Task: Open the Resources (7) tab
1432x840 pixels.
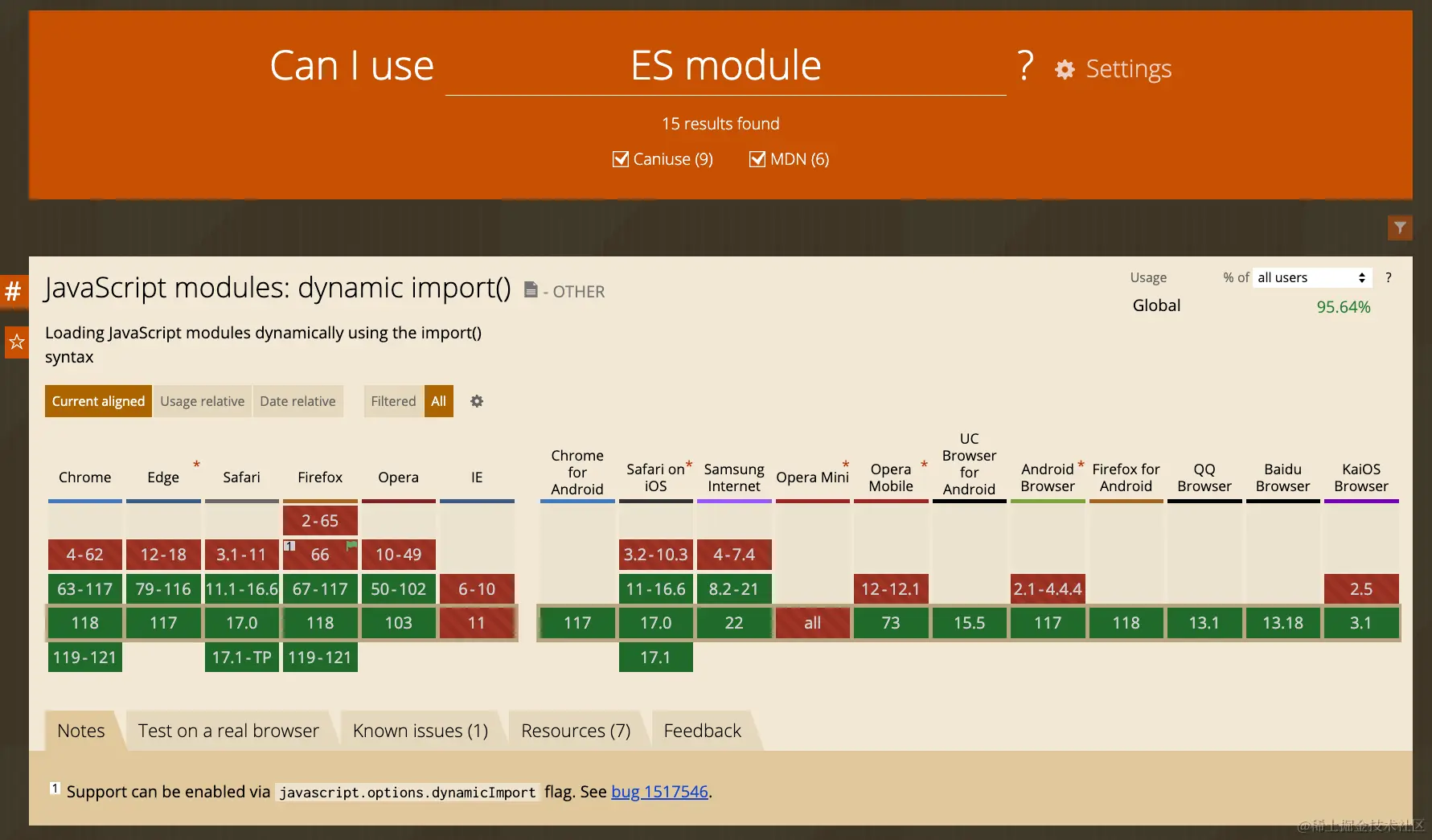Action: (576, 731)
